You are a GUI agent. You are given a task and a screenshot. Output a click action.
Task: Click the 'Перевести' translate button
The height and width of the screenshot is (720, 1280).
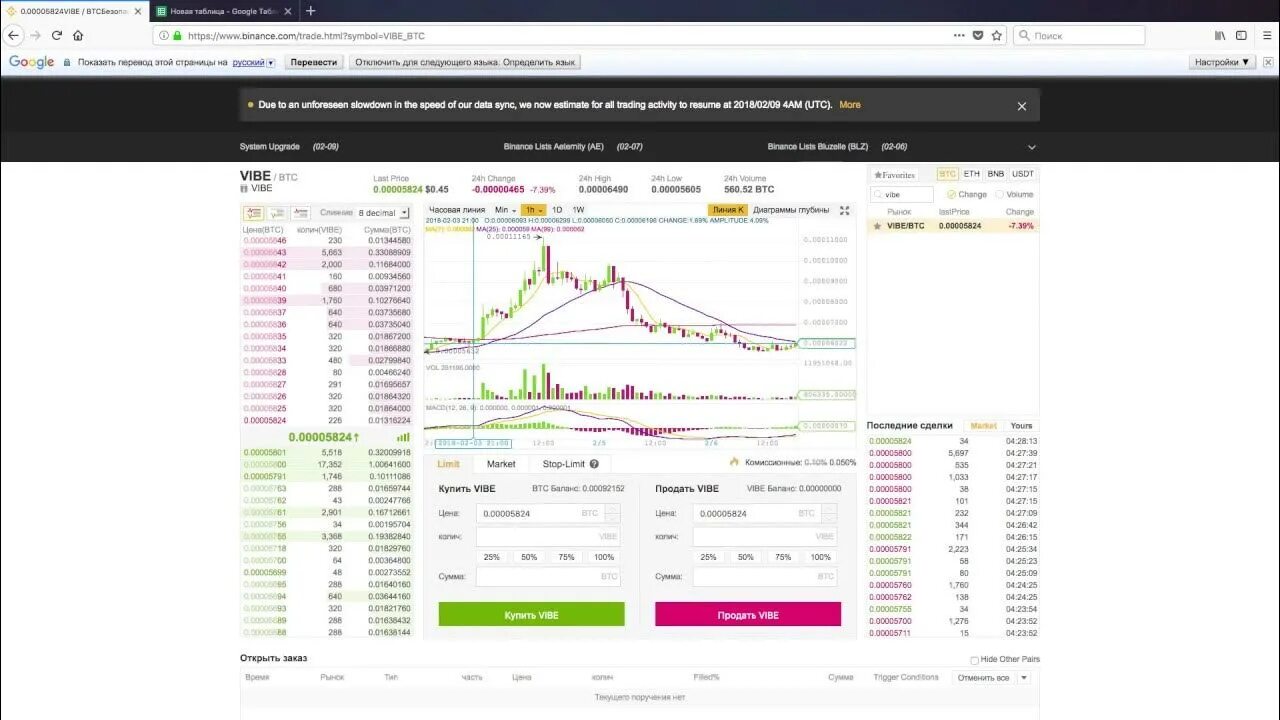coord(313,62)
